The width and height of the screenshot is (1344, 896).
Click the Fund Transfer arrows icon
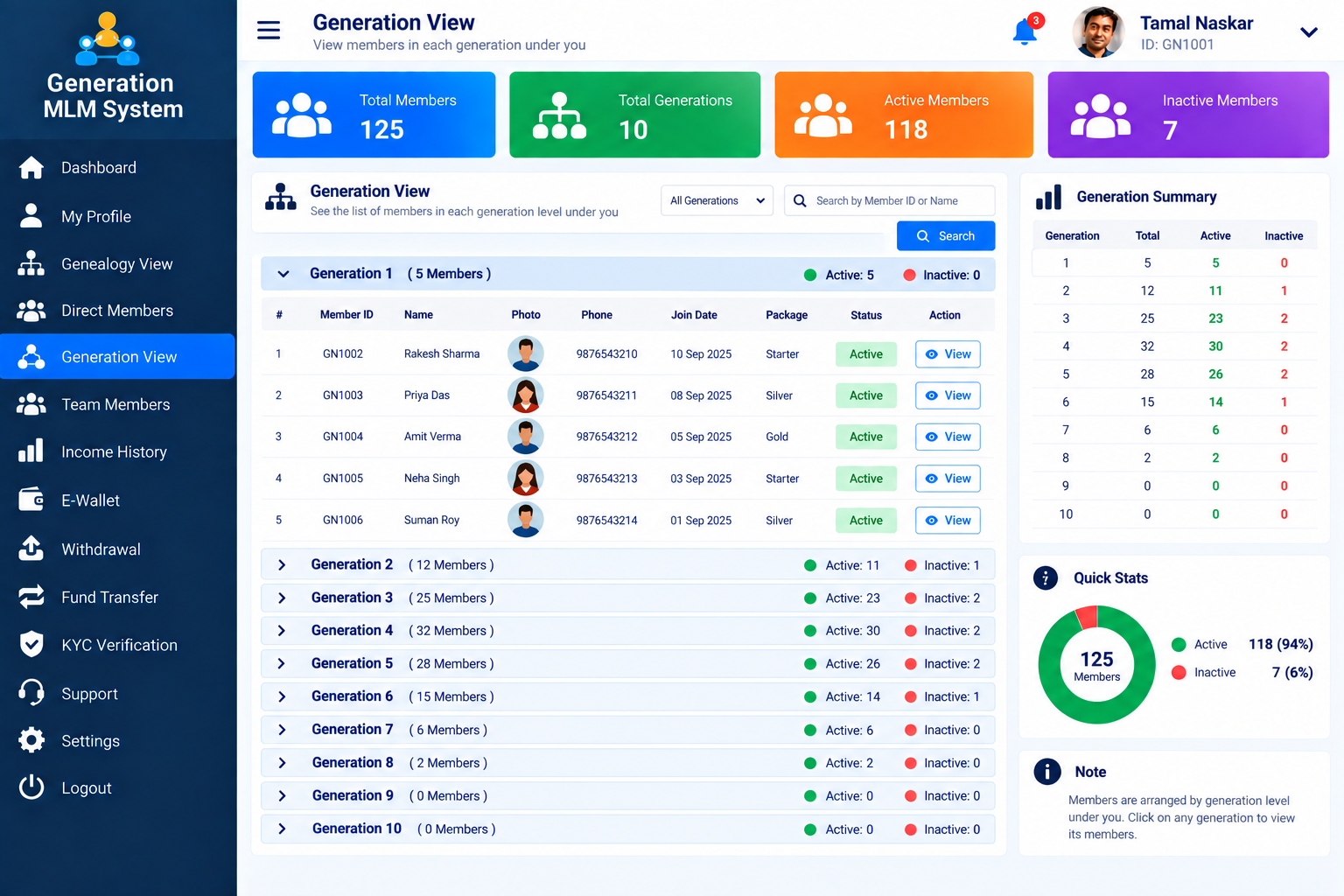(x=31, y=597)
